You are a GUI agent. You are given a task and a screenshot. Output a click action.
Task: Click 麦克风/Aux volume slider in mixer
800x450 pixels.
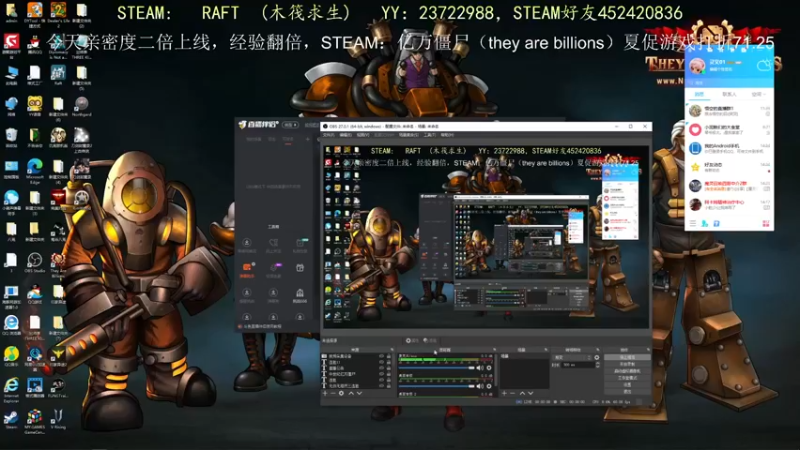coord(437,368)
